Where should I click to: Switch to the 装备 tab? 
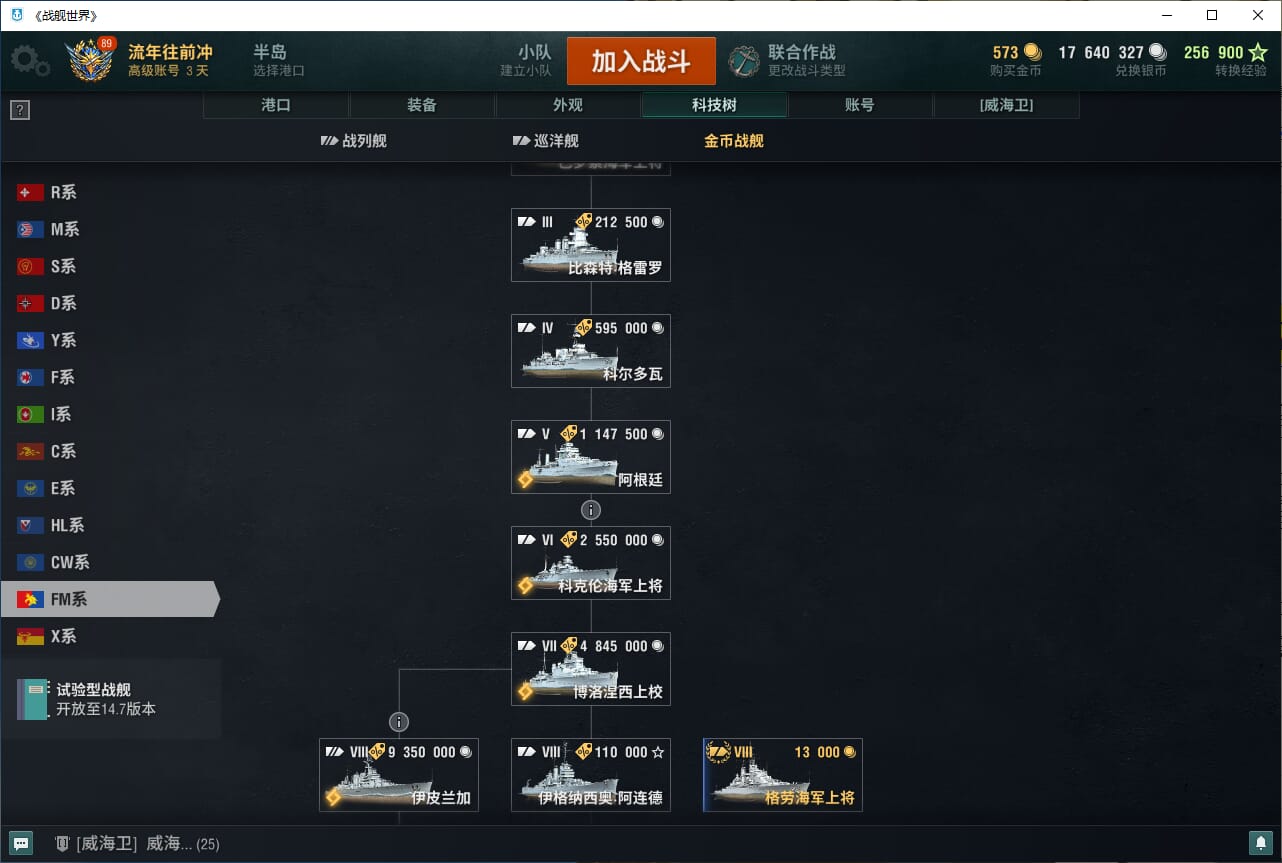[422, 105]
